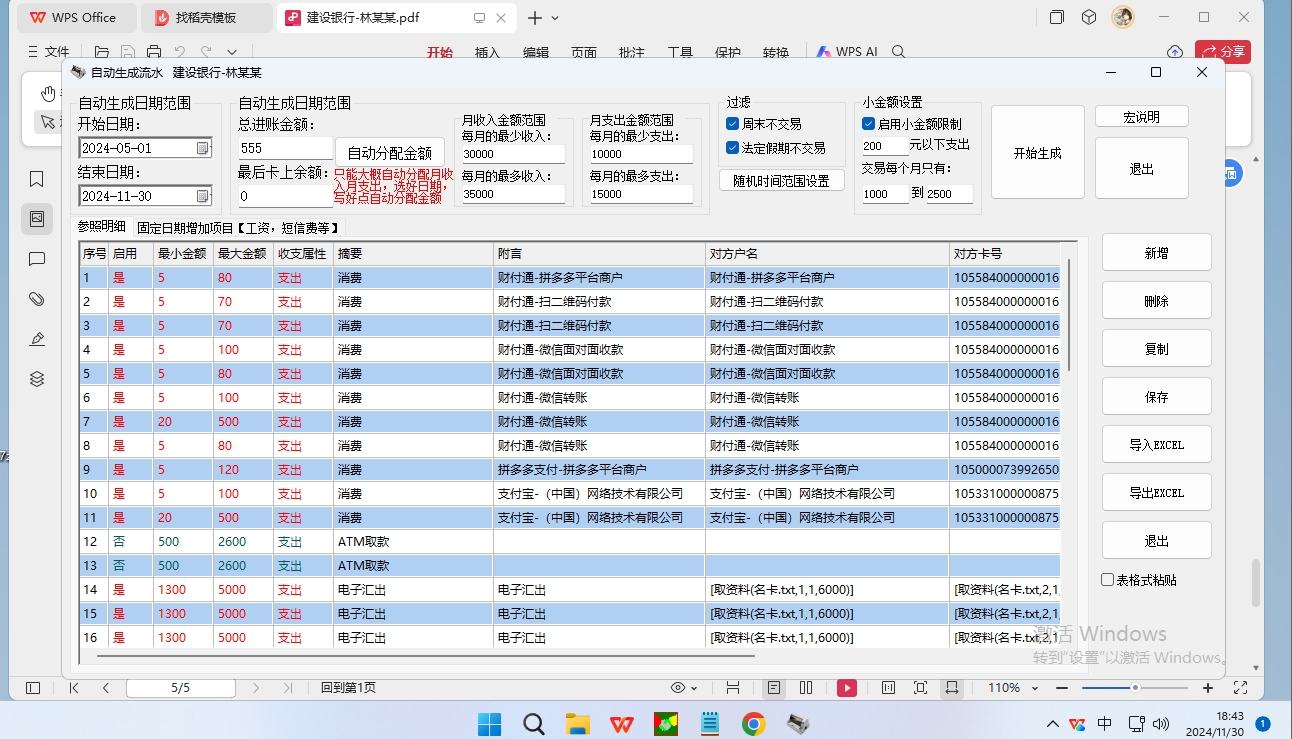Click the zoom slider handle in status bar
This screenshot has height=739, width=1292.
coord(1135,688)
